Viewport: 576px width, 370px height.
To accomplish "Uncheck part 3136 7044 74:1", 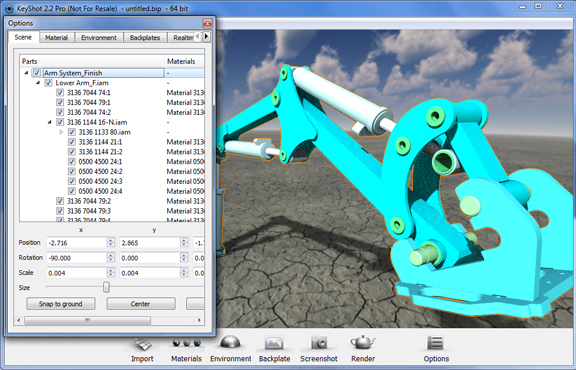I will click(60, 93).
